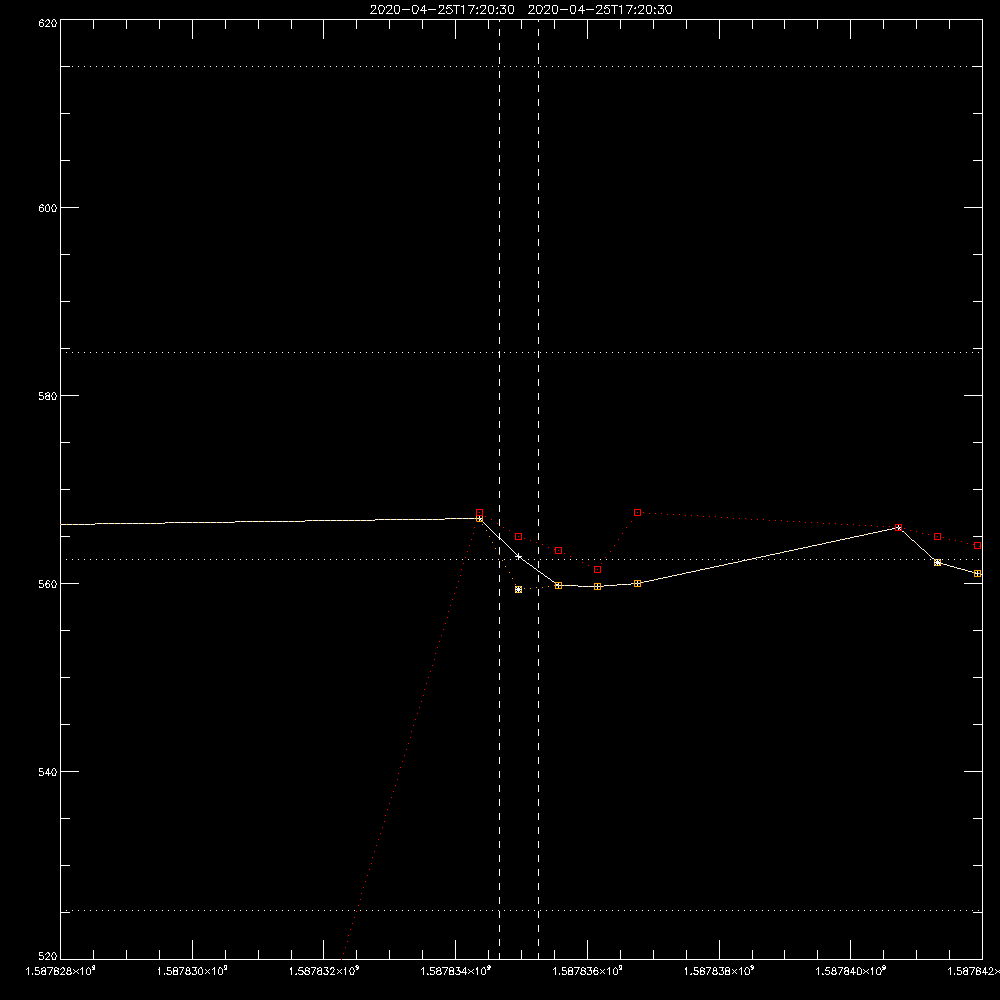Select the 560 y-axis label
The height and width of the screenshot is (1000, 1000).
(x=48, y=584)
